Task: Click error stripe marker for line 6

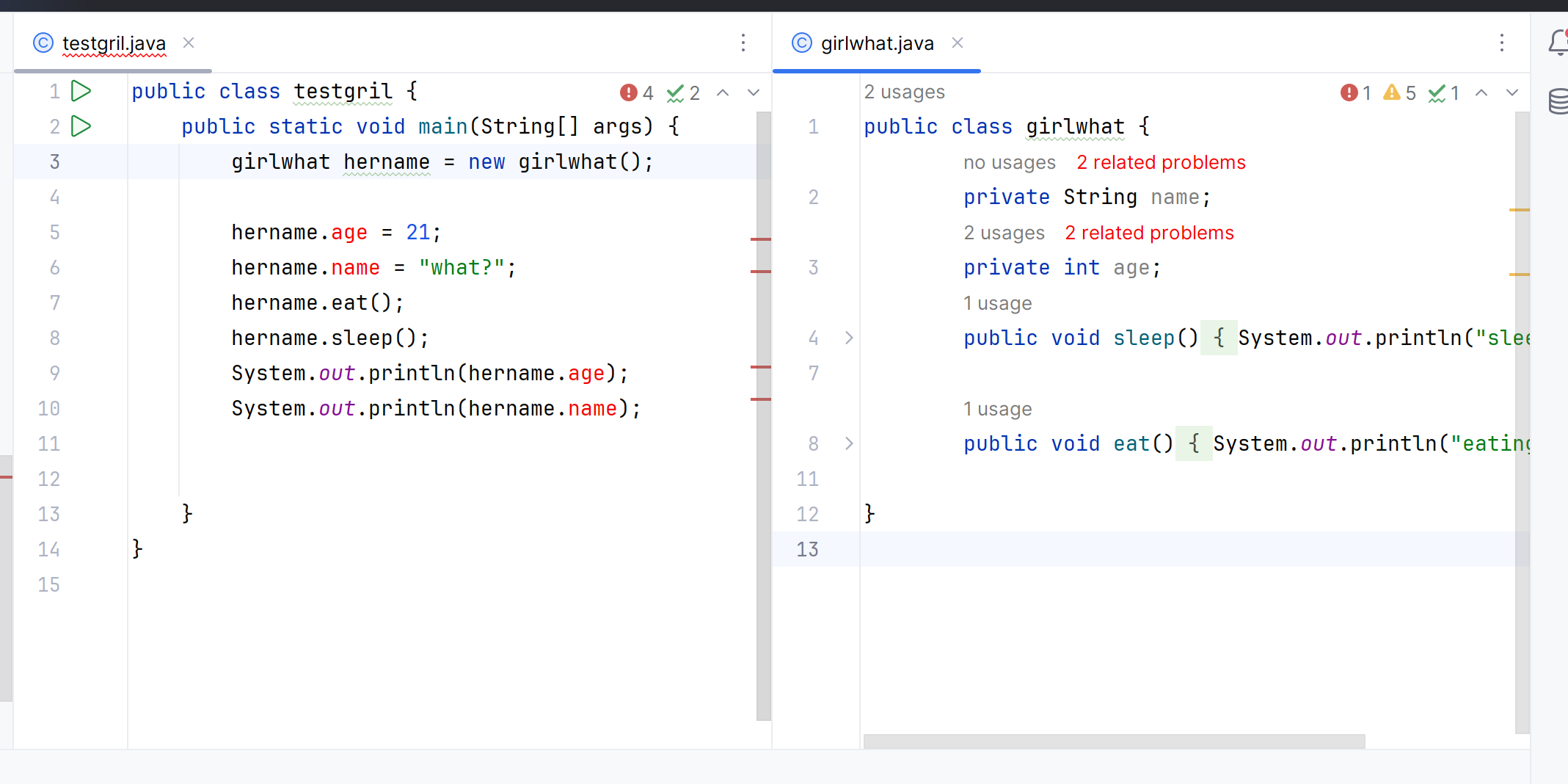Action: [761, 272]
